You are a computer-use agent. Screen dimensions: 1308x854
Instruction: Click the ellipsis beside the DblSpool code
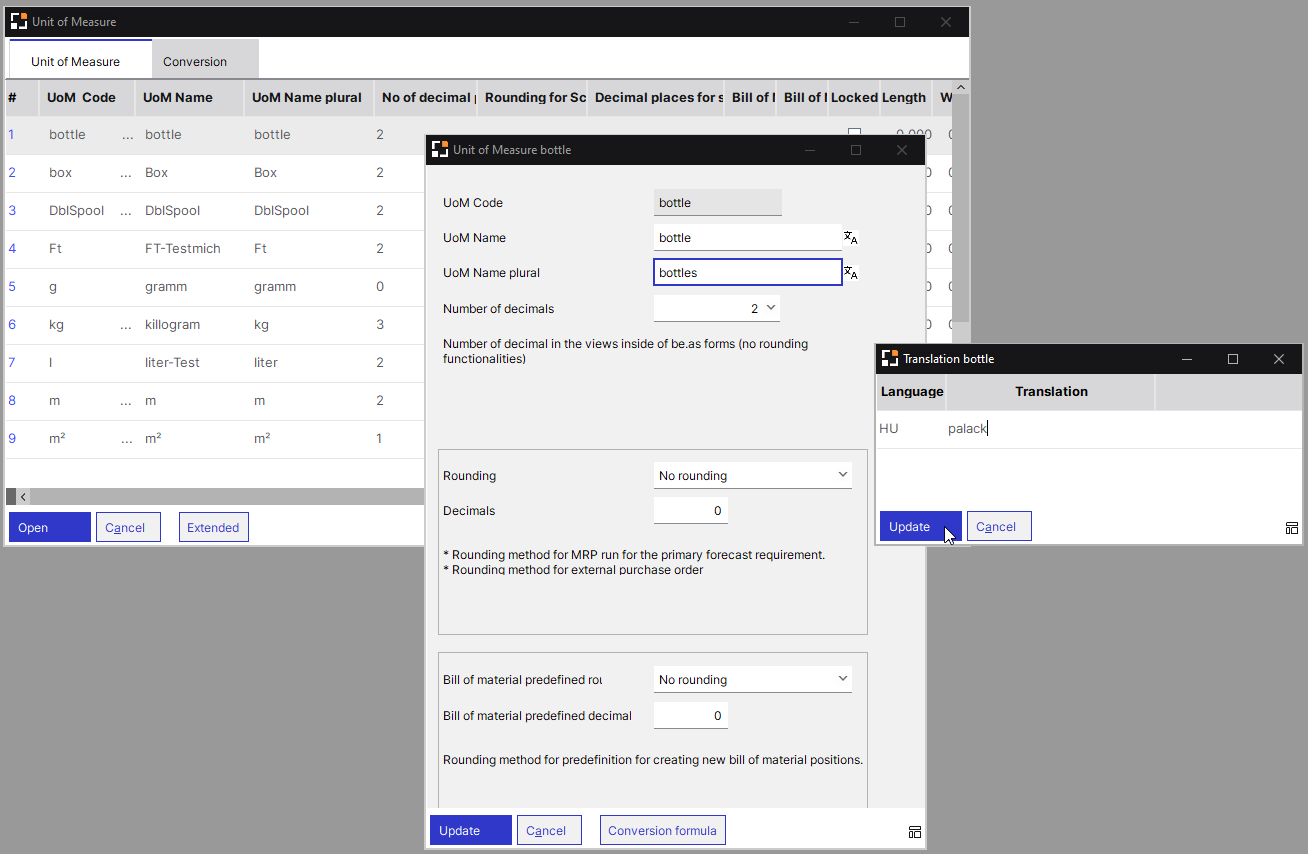(126, 211)
